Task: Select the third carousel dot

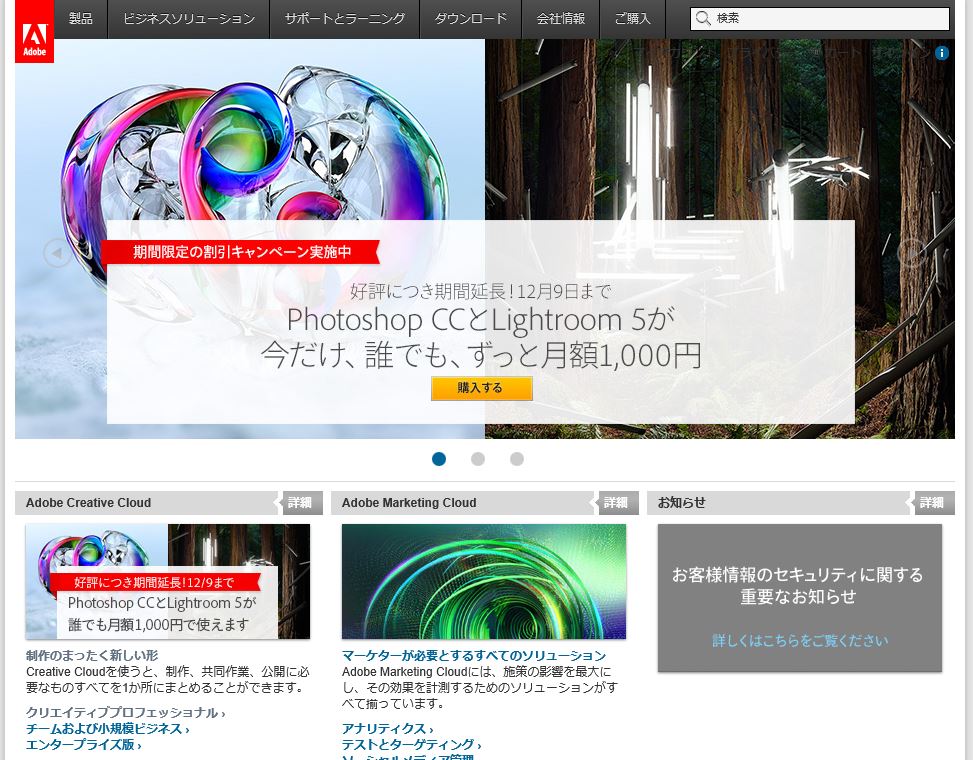Action: 516,458
